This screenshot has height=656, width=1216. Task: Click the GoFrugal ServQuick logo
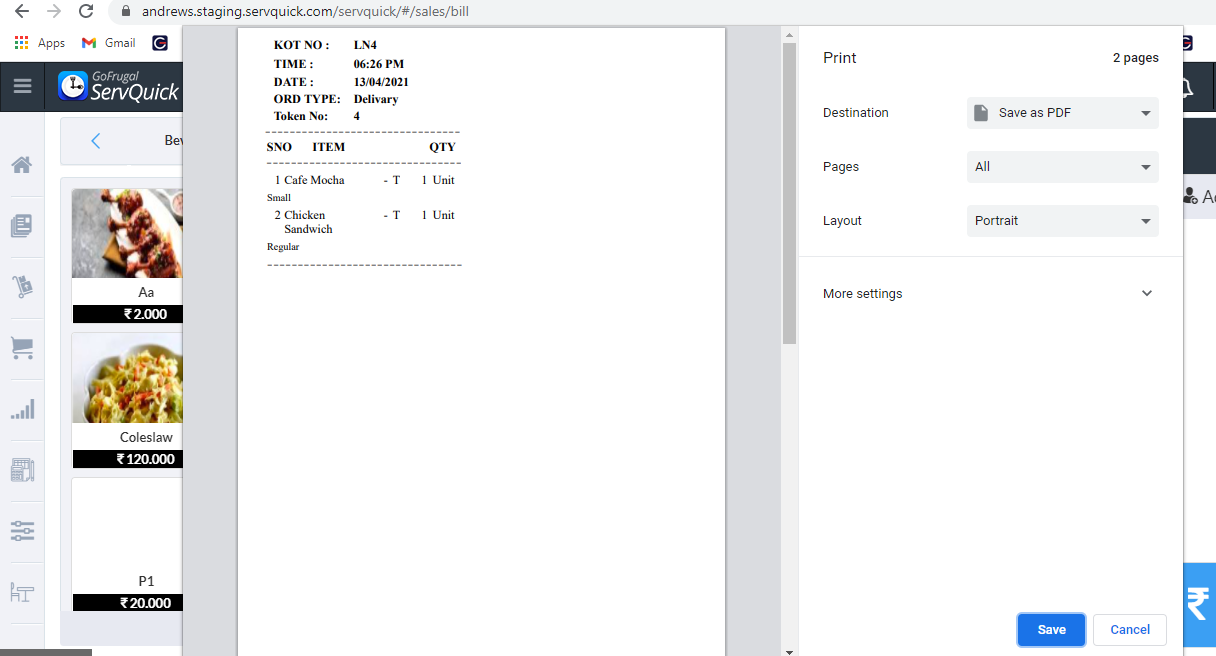(118, 86)
